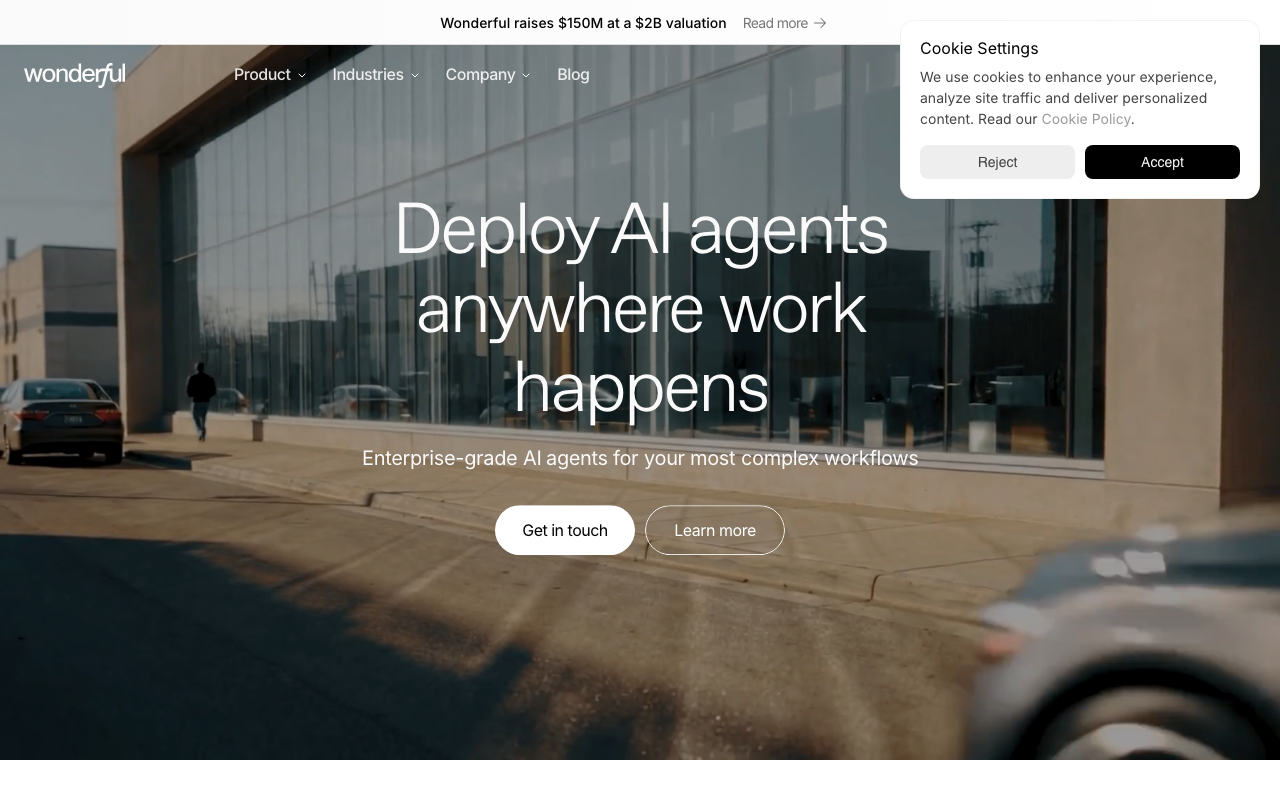Follow the Read more announcement link
This screenshot has width=1280, height=800.
pyautogui.click(x=775, y=23)
